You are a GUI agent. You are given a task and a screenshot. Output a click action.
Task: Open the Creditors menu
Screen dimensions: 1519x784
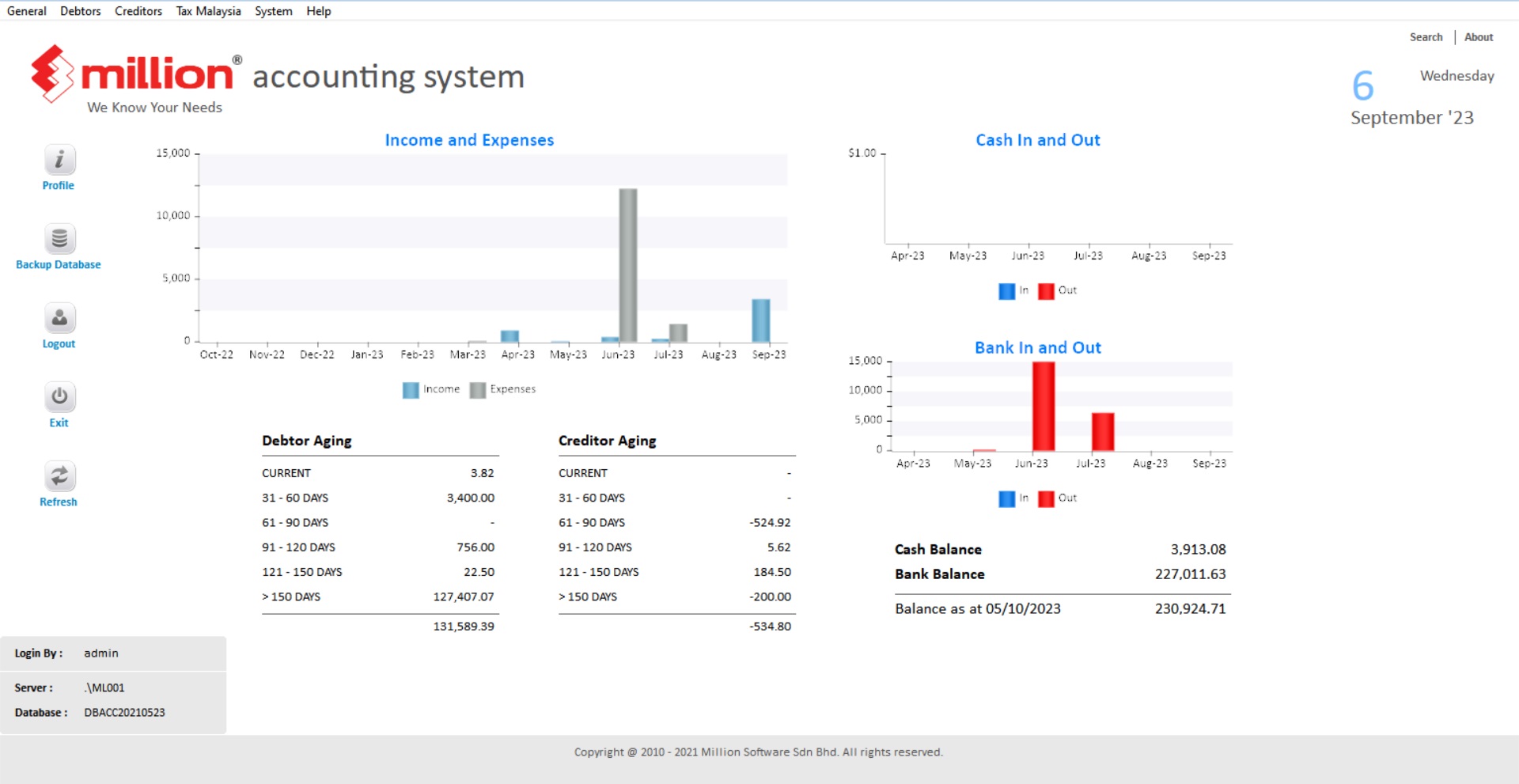coord(138,10)
